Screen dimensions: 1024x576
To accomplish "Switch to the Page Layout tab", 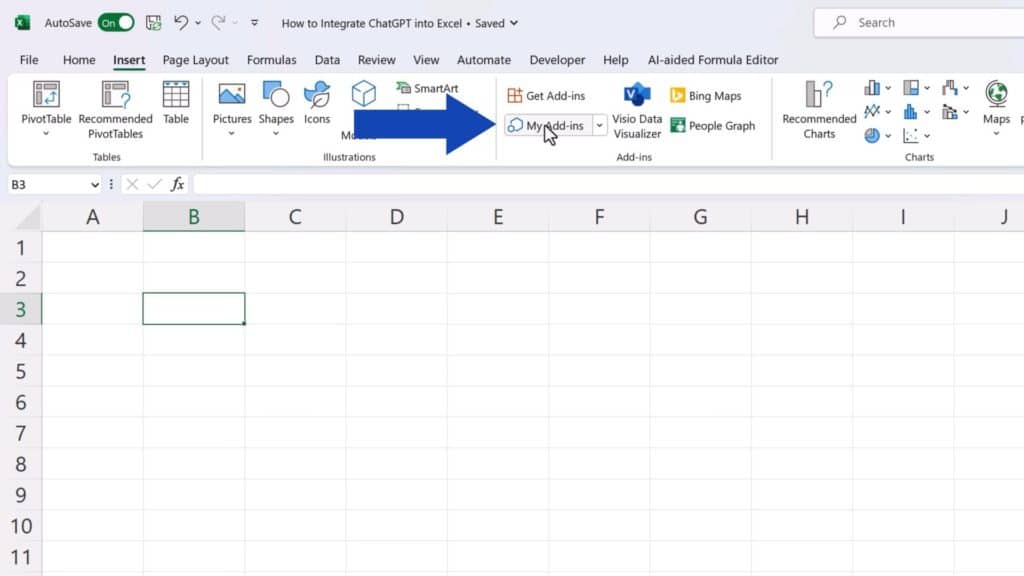I will click(x=195, y=59).
